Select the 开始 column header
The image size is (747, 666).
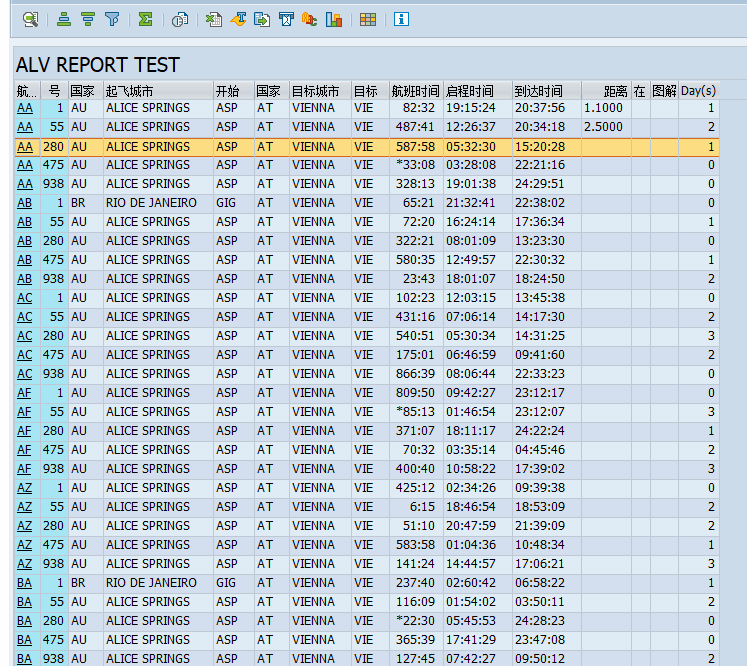233,91
